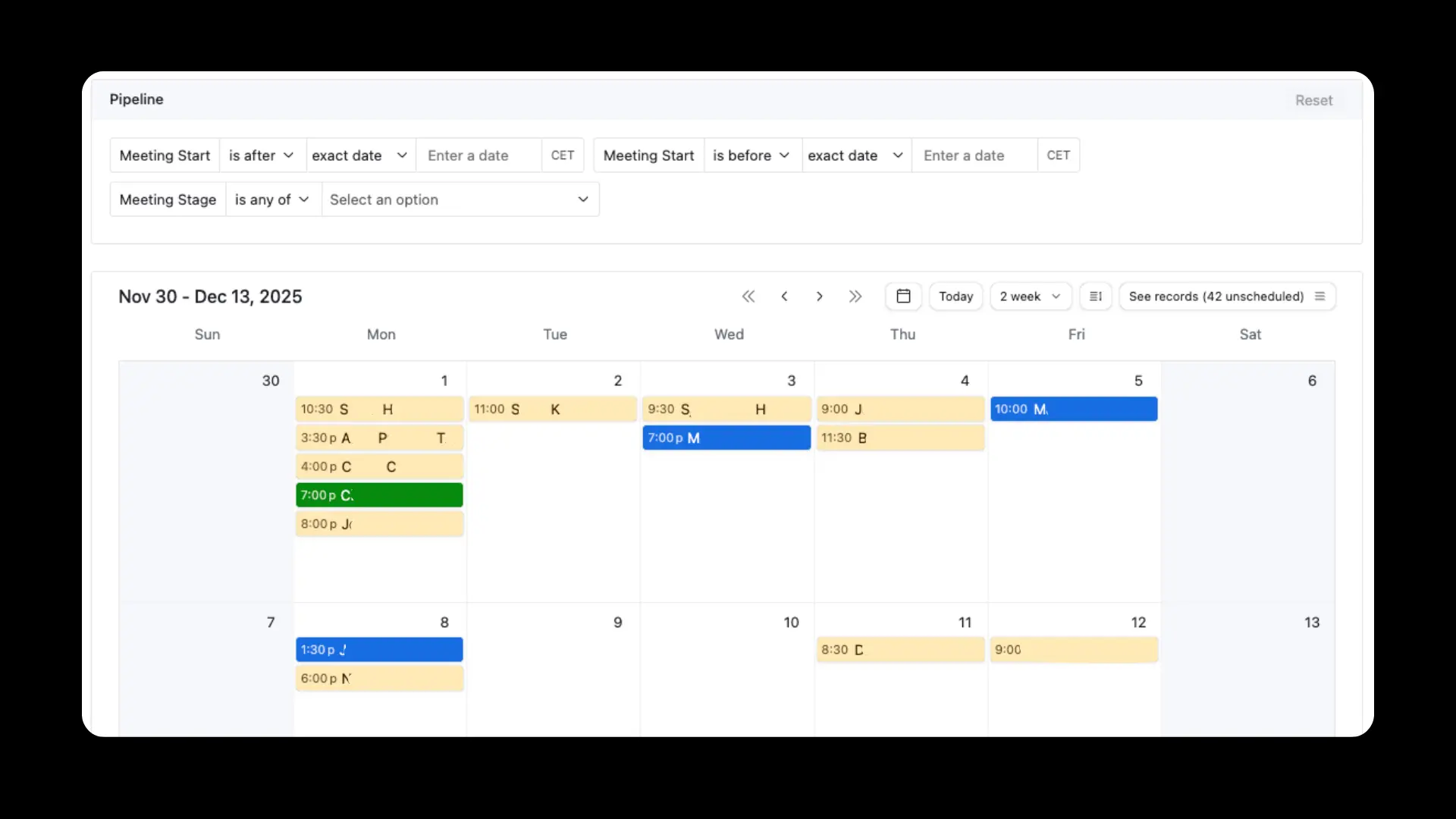Expand the 'is before' operator dropdown
Image resolution: width=1456 pixels, height=819 pixels.
coord(752,155)
